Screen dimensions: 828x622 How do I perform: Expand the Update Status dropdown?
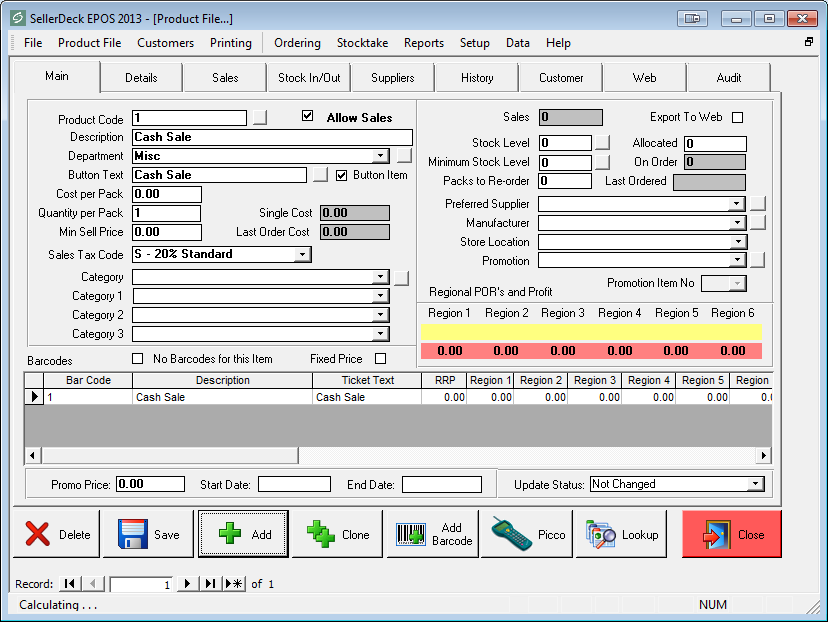click(755, 484)
